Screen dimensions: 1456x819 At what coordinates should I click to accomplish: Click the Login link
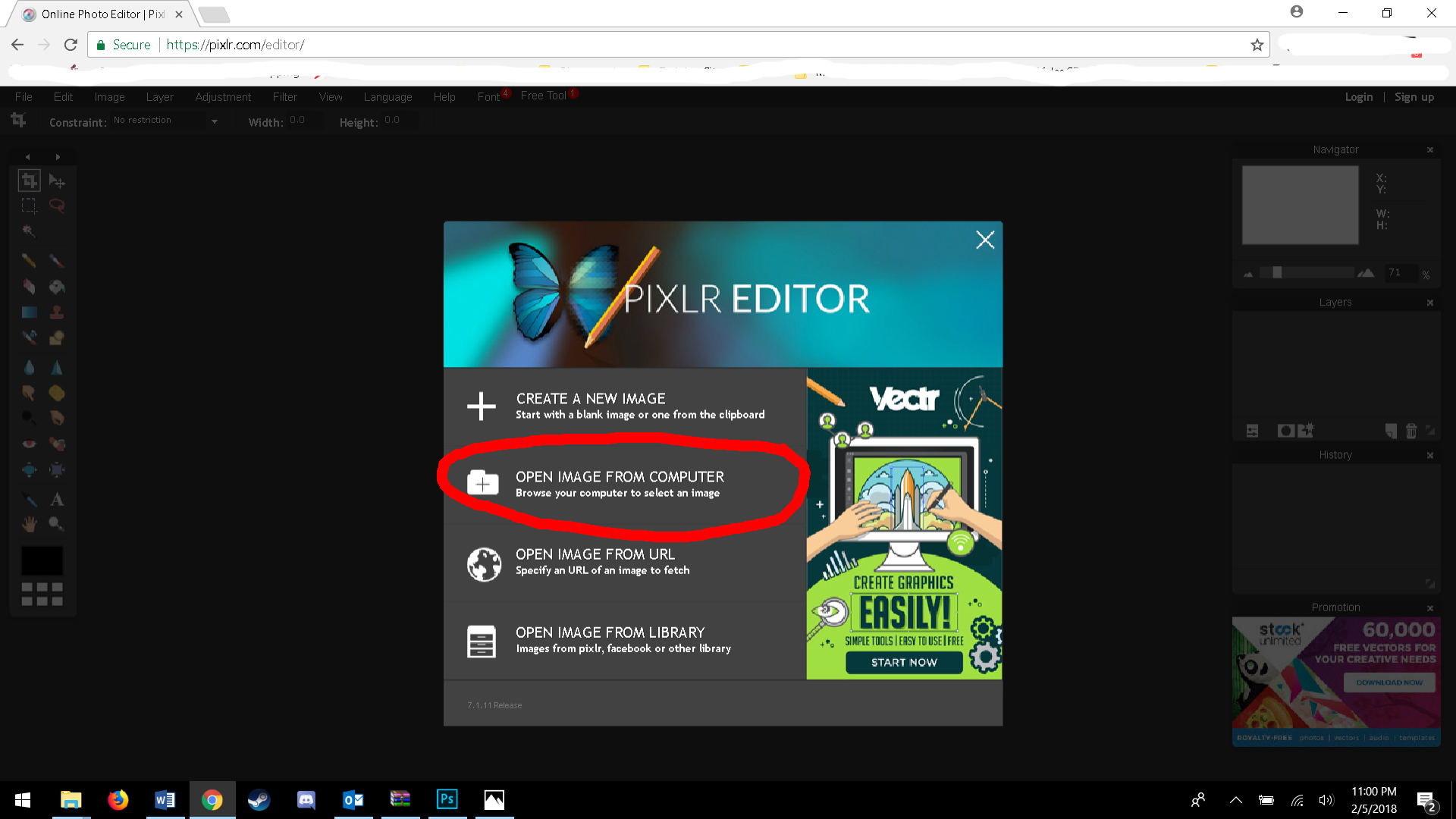[1358, 97]
